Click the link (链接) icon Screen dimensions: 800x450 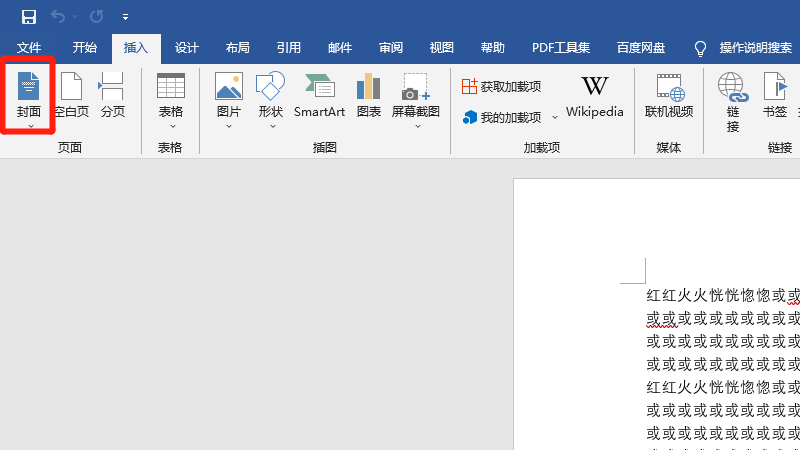tap(733, 101)
